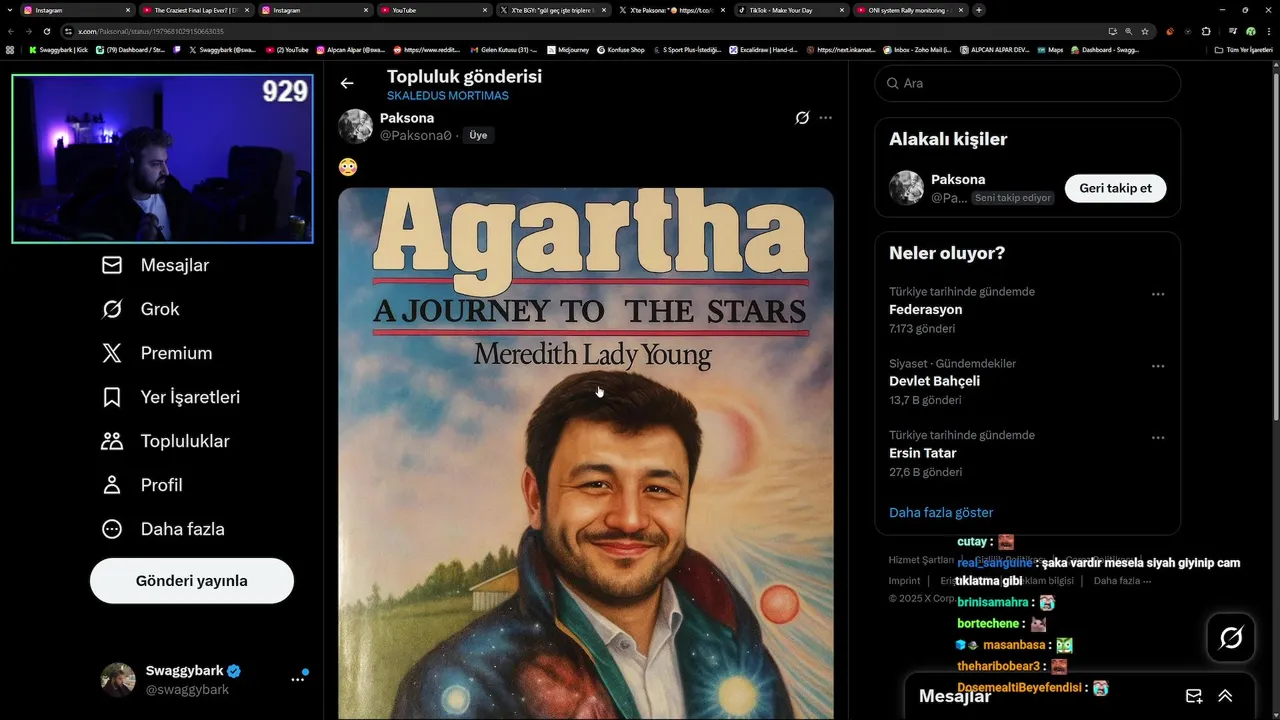Screen dimensions: 1280x720
Task: Open Grok from the left sidebar
Action: coord(140,309)
